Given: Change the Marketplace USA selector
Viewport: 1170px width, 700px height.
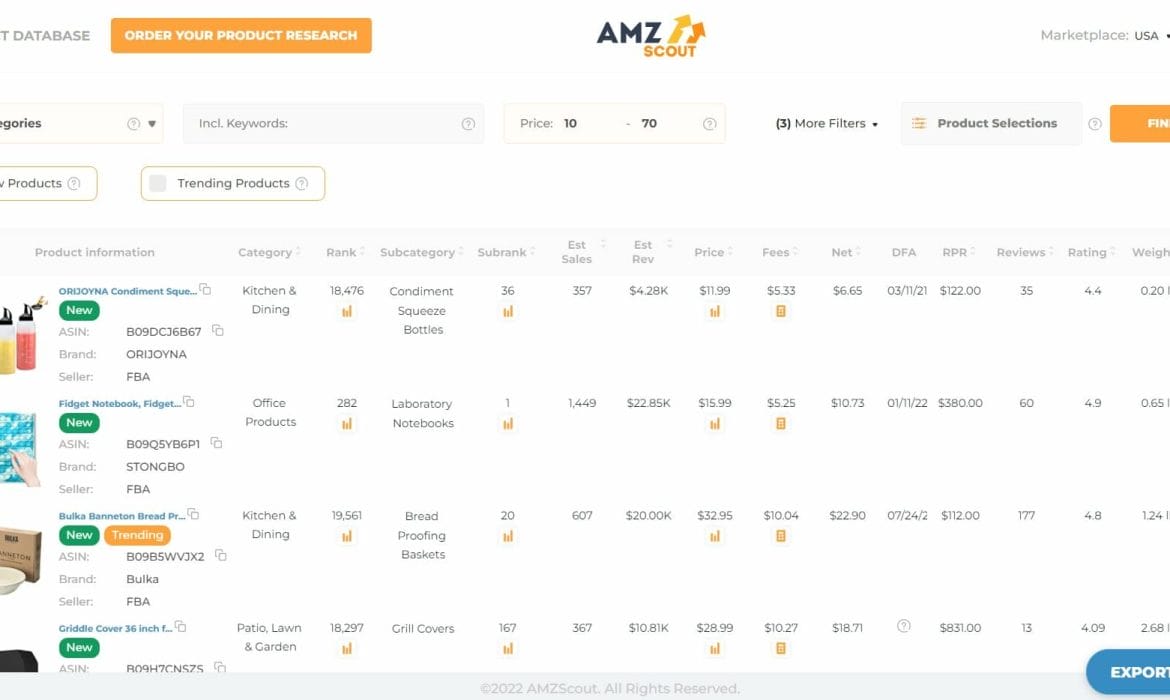Looking at the screenshot, I should 1150,36.
